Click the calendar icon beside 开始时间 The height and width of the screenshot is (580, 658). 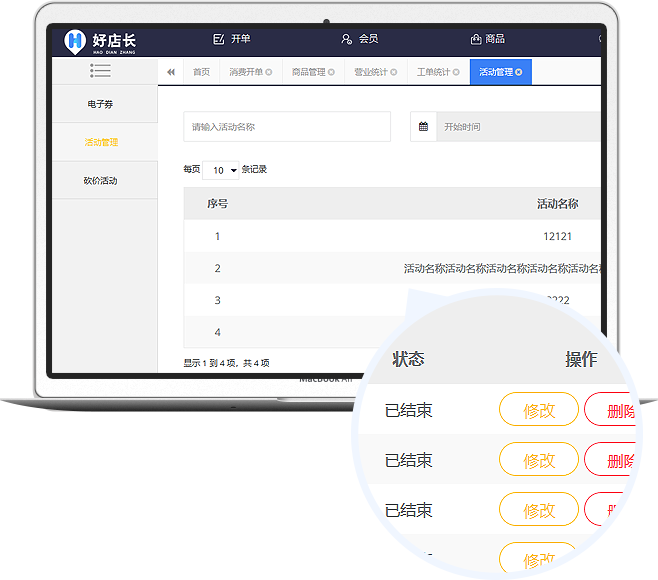click(423, 127)
